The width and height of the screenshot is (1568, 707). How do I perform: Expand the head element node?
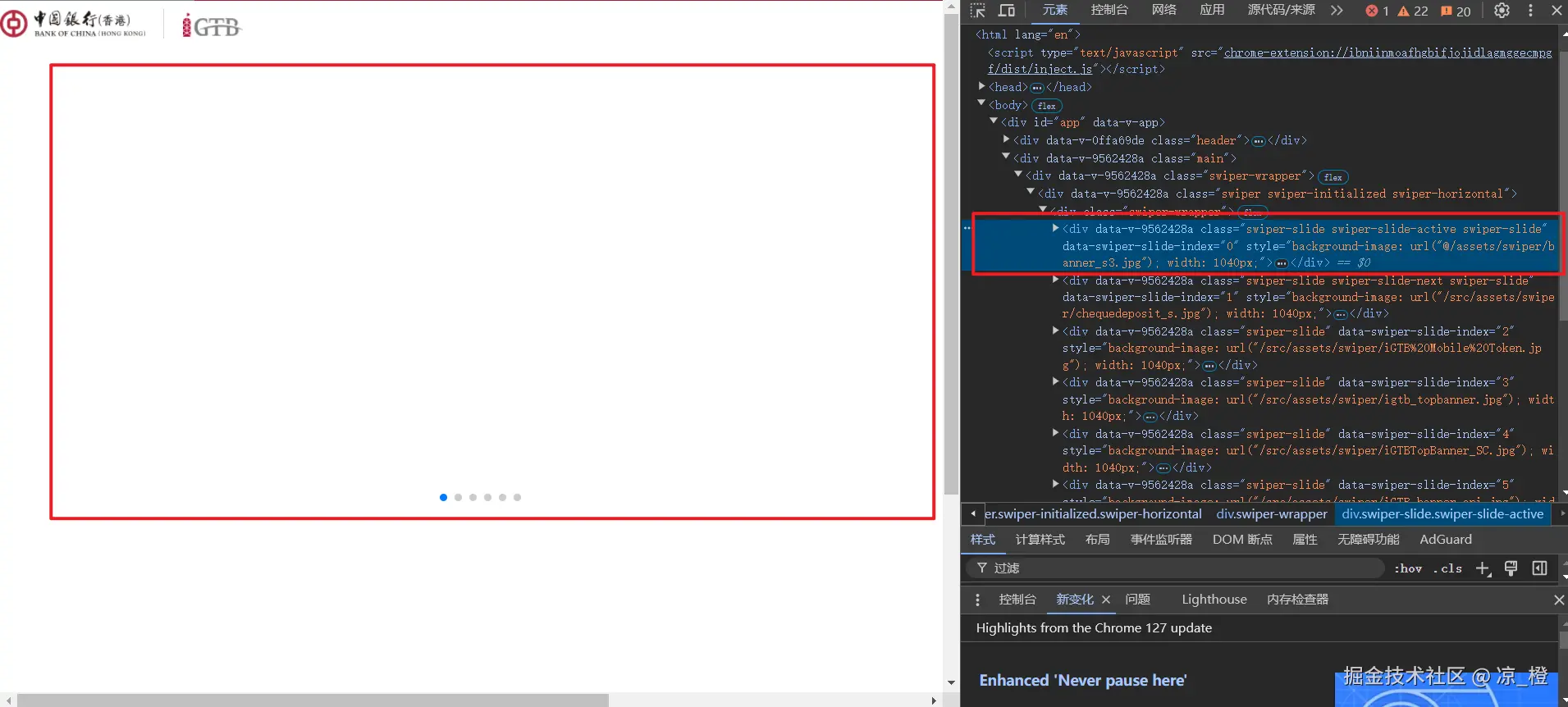981,86
